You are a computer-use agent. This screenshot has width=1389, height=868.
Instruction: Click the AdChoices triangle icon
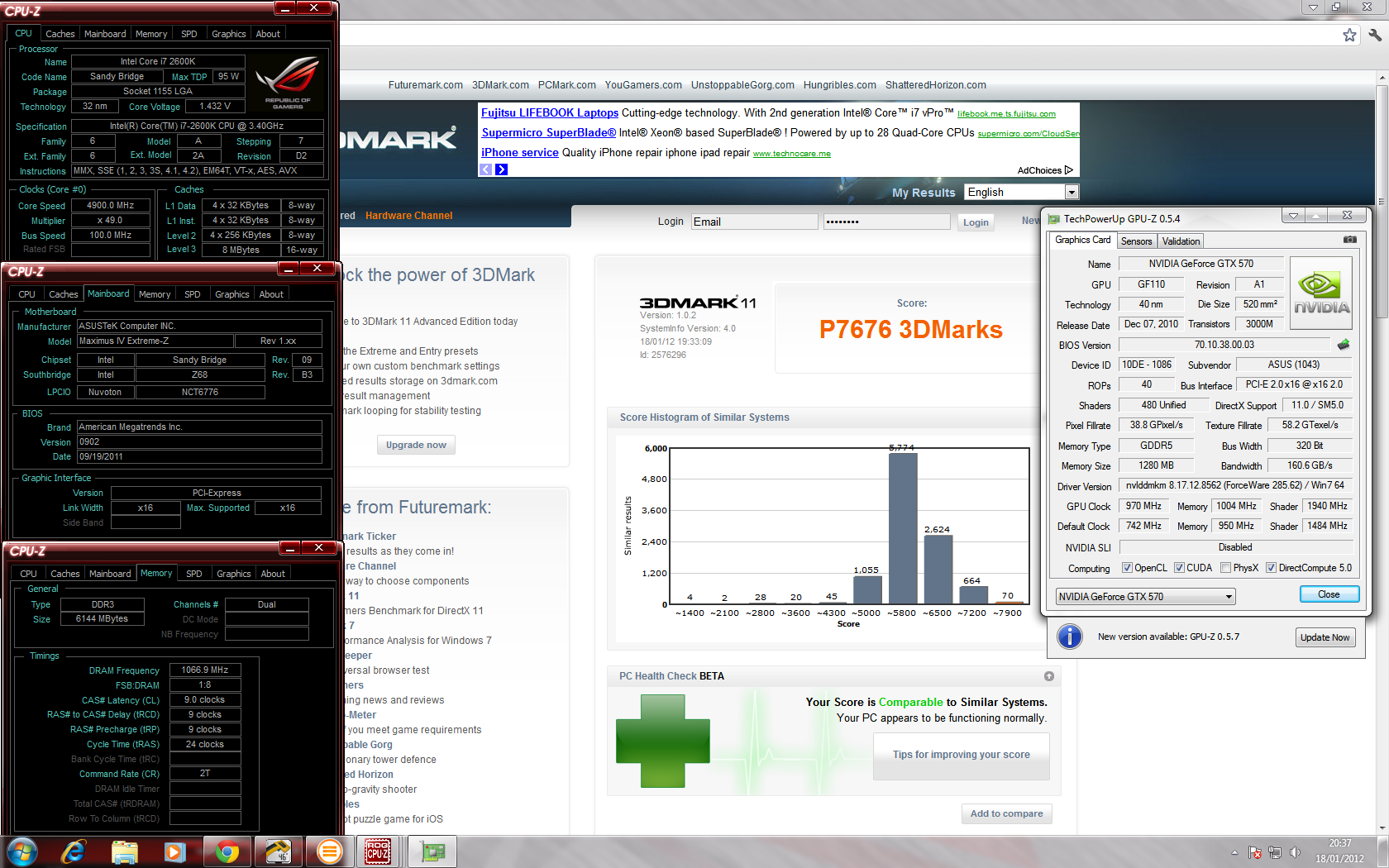point(1069,170)
